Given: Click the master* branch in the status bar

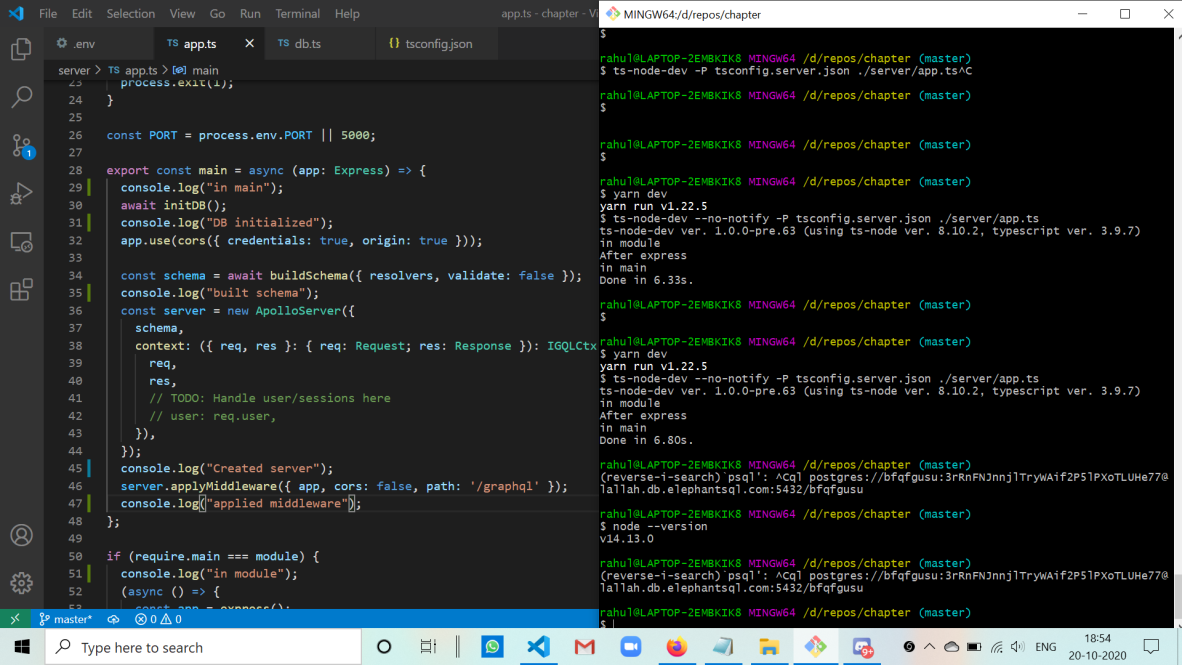Looking at the screenshot, I should (x=64, y=619).
